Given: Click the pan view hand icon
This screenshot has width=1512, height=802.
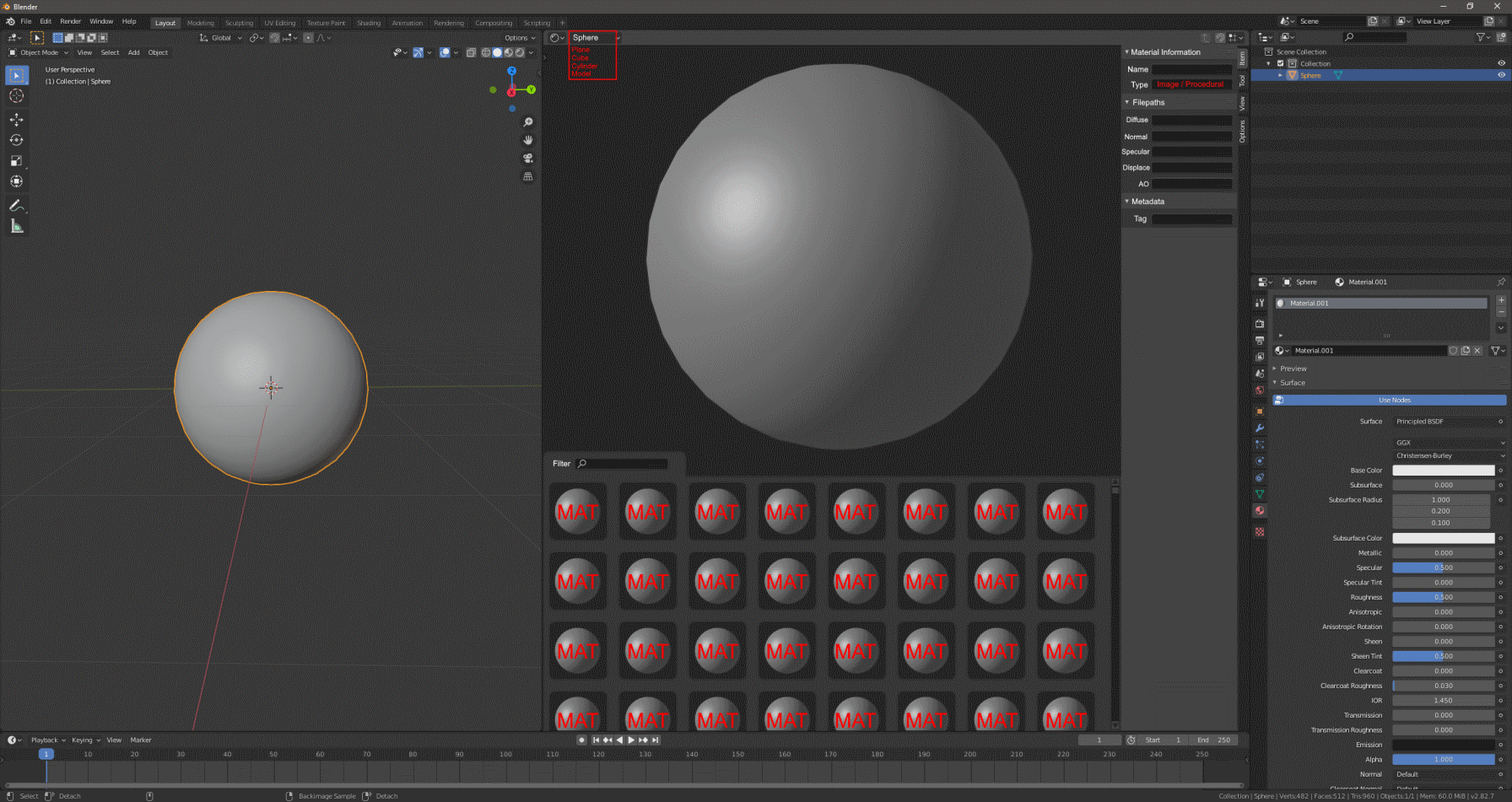Looking at the screenshot, I should 528,140.
